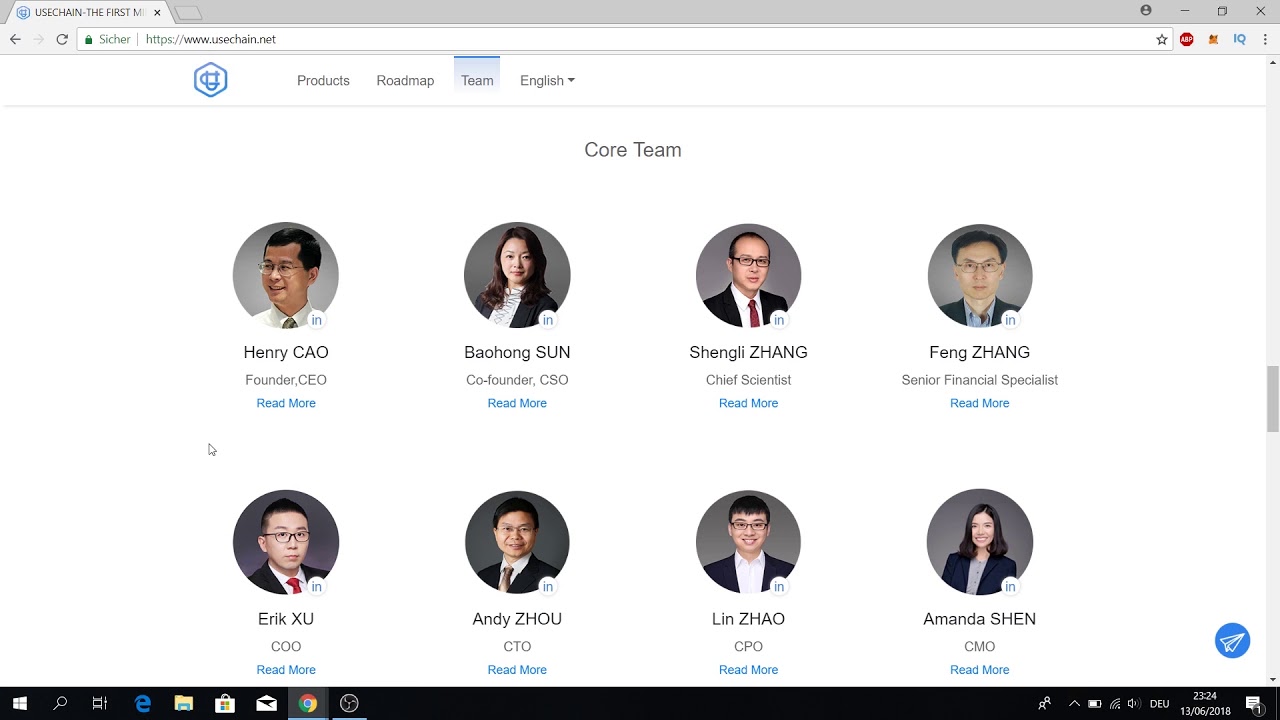Click the Core Team heading
Screen dimensions: 1280x720
[x=633, y=150]
